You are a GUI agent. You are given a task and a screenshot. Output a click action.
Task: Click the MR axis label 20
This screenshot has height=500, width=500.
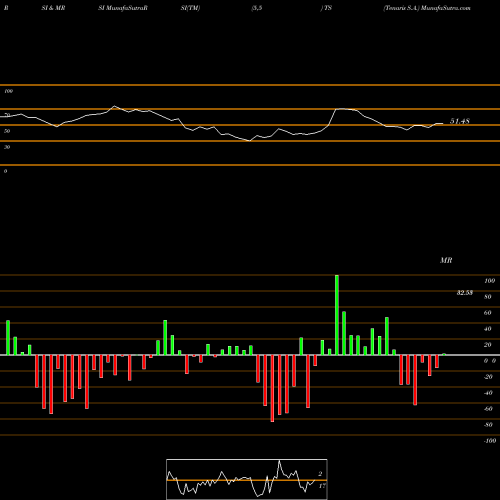[x=488, y=345]
